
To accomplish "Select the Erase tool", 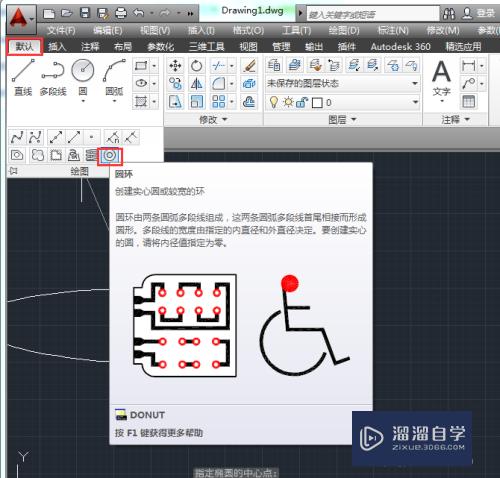I will coord(249,66).
